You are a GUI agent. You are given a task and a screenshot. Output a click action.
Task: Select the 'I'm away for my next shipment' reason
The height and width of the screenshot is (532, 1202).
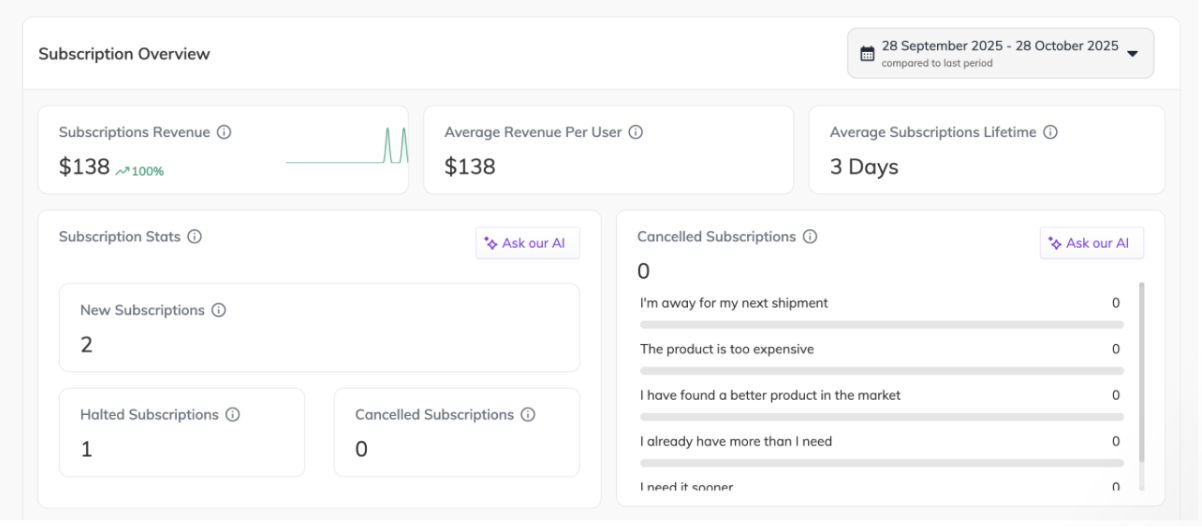(x=734, y=303)
